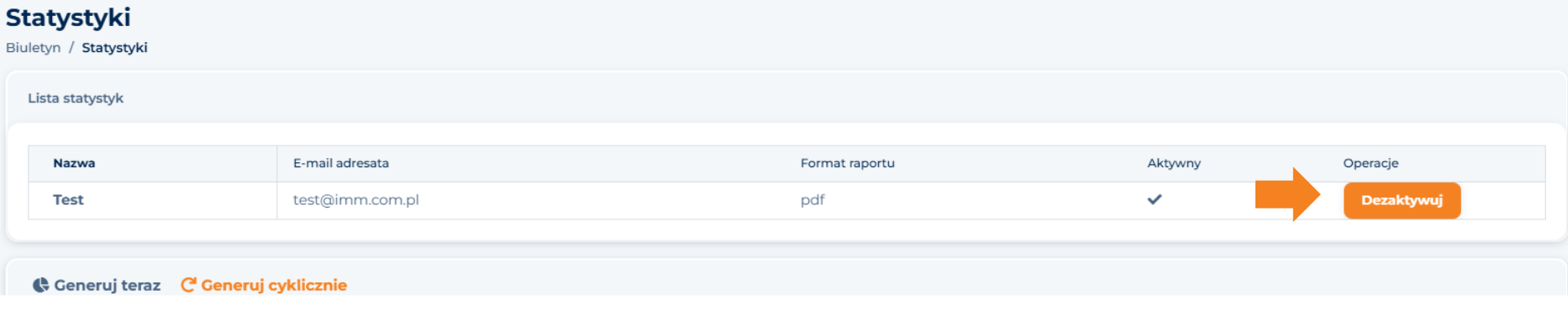
Task: Click the orange arrow pointing at Dezaktywuj
Action: pos(1288,194)
